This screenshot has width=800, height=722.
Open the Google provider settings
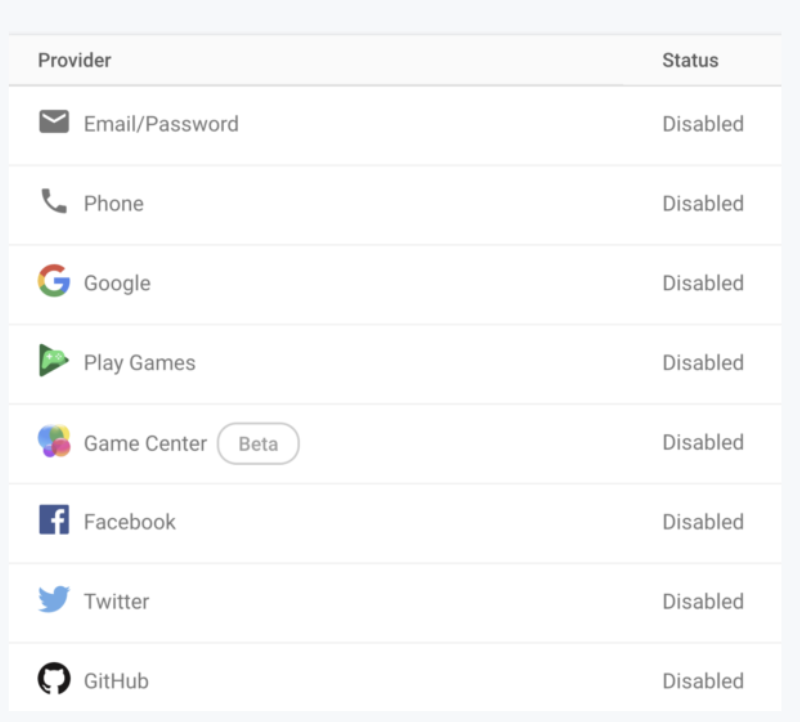(117, 283)
